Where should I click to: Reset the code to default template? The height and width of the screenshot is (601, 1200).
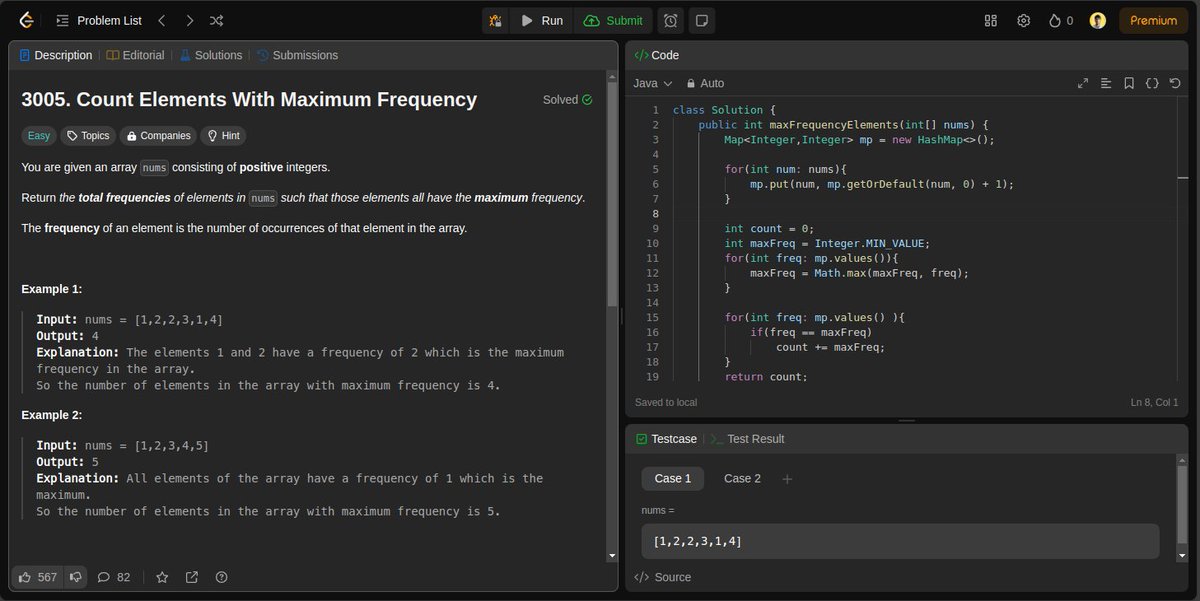point(1173,83)
